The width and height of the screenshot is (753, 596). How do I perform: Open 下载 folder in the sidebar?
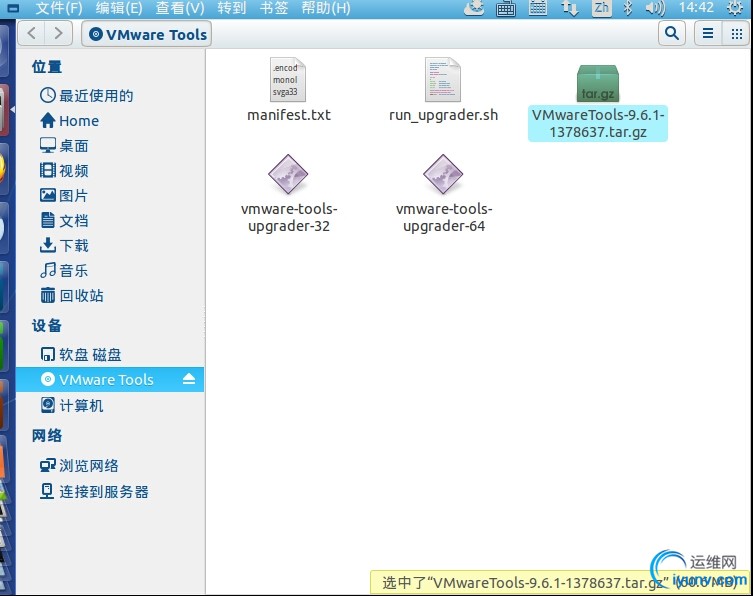click(110, 245)
